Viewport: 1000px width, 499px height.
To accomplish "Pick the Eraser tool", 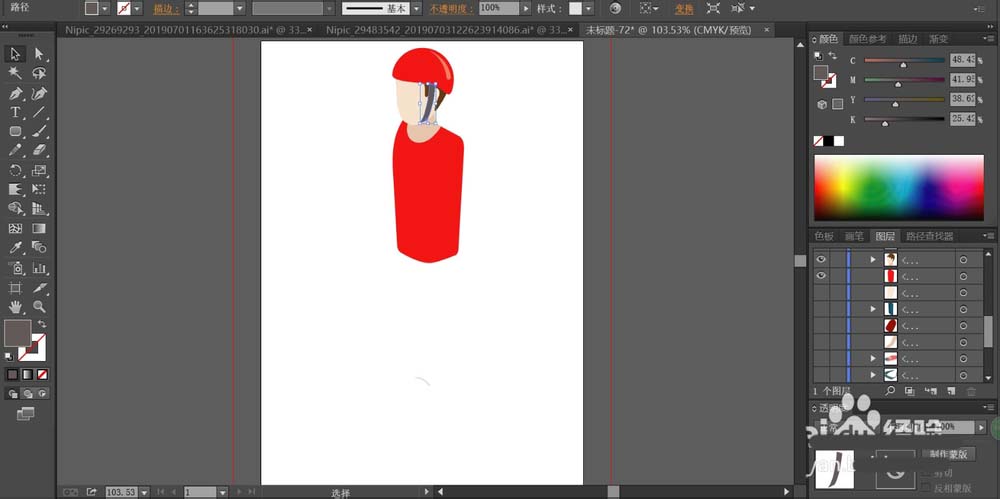I will pos(40,150).
